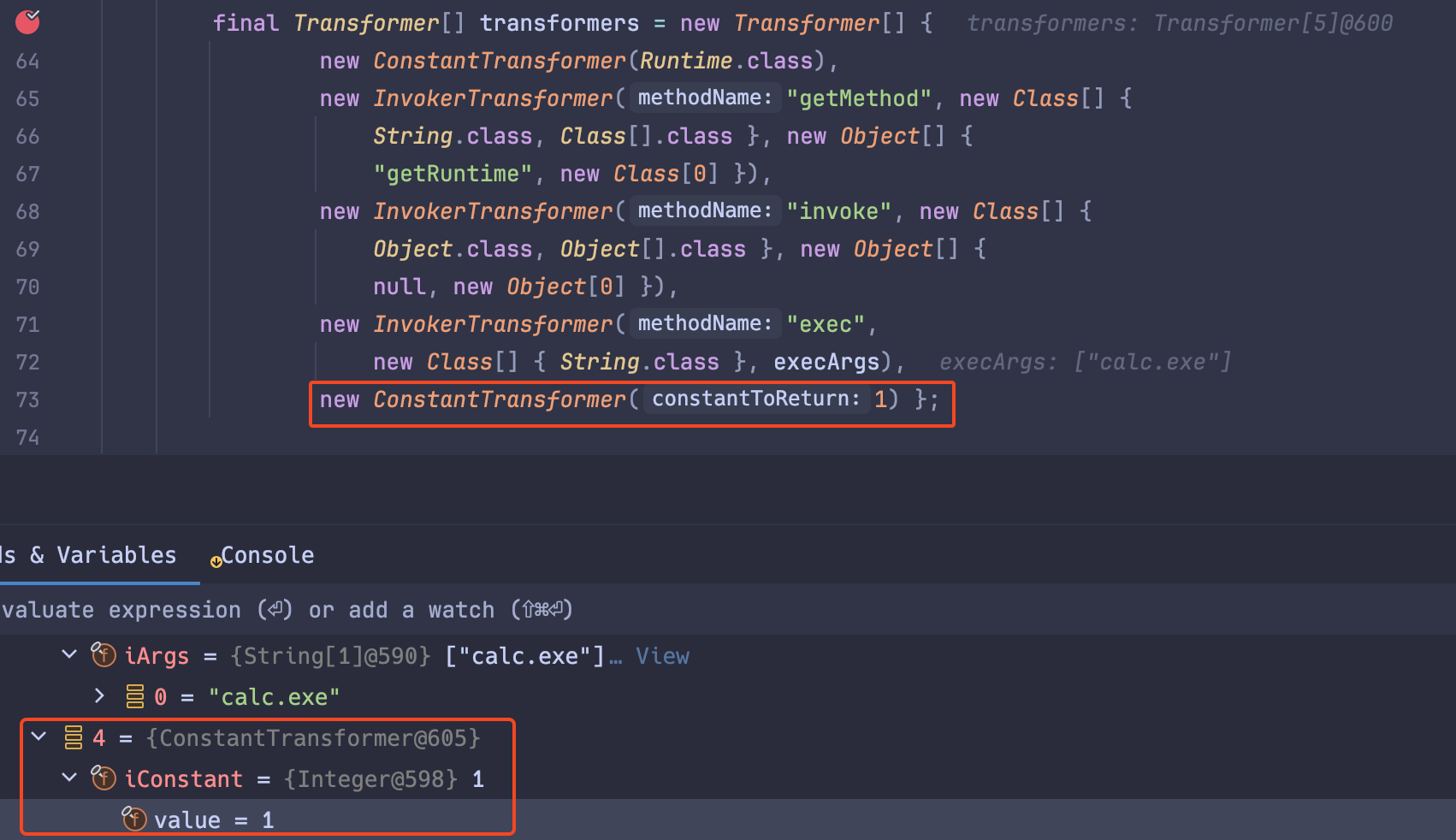
Task: Open the View link next to iArgs
Action: click(x=662, y=655)
